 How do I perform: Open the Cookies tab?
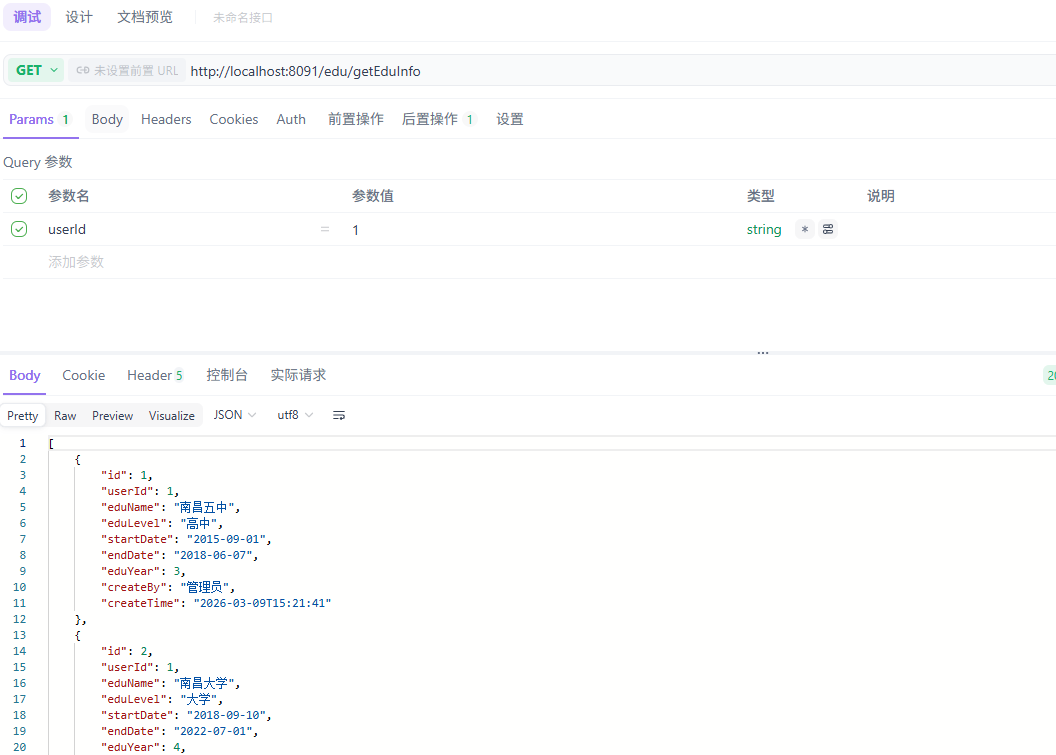(x=234, y=119)
